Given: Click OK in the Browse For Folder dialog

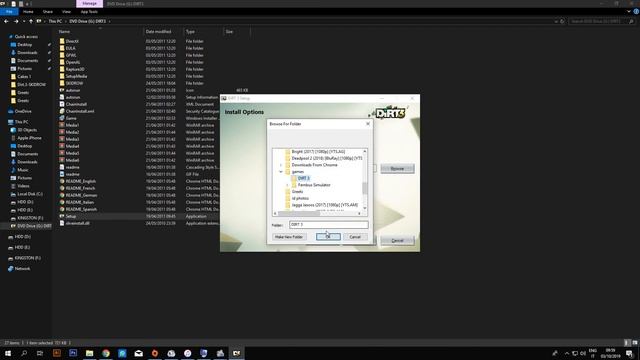Looking at the screenshot, I should 328,237.
